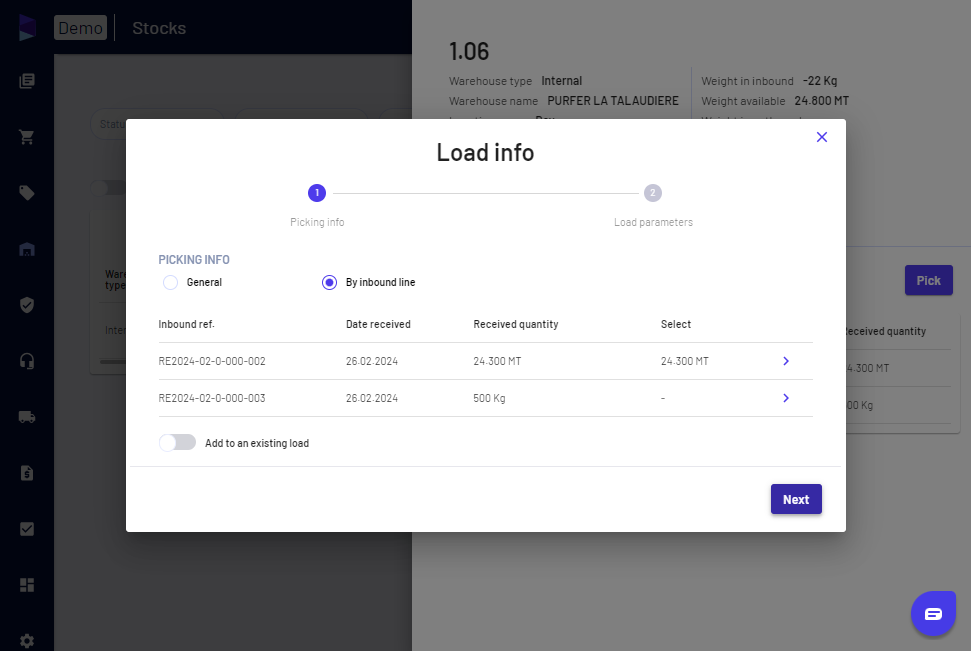Click the Inbound ref. column header

pos(186,324)
